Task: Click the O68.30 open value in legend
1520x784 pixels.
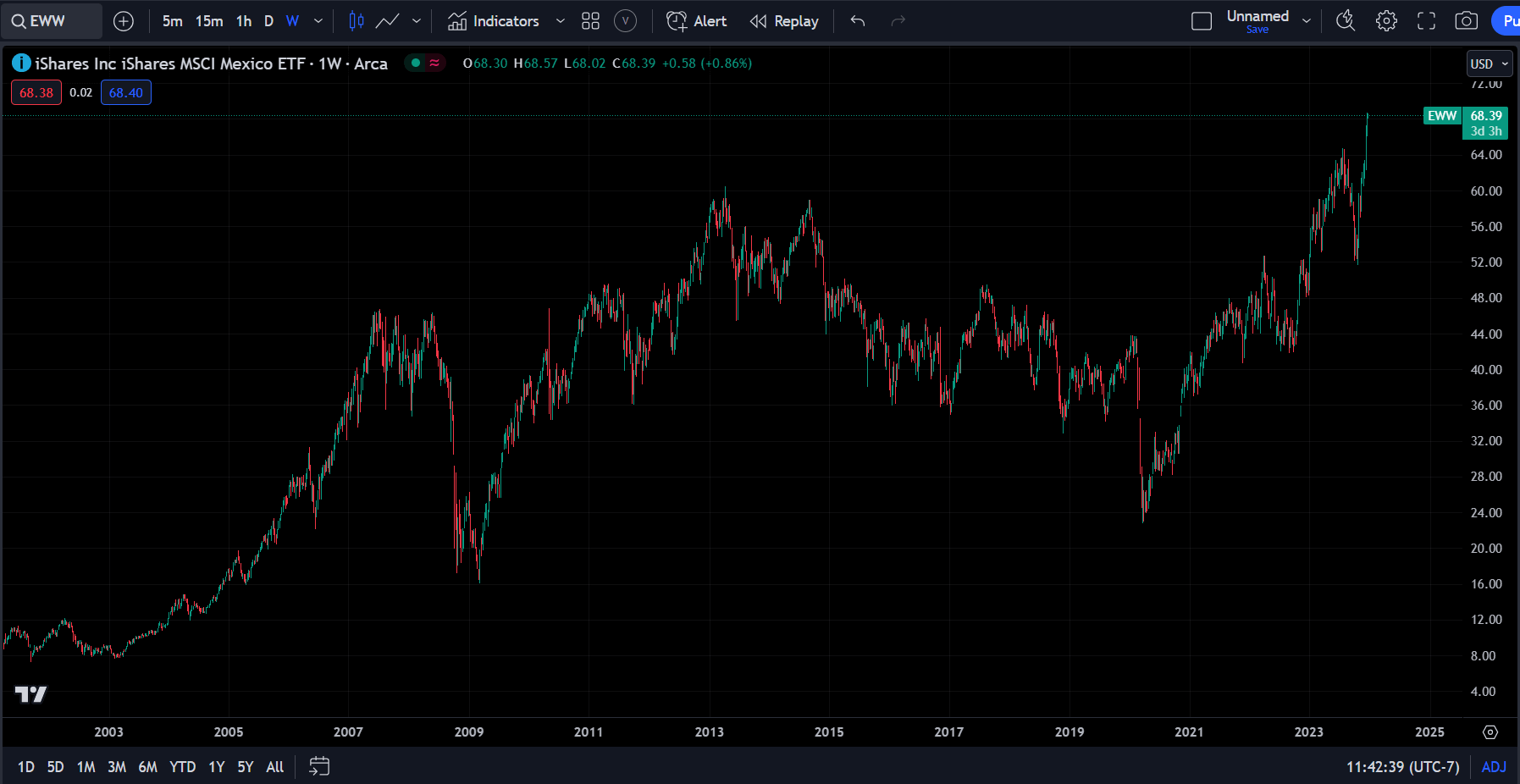Action: pyautogui.click(x=485, y=63)
